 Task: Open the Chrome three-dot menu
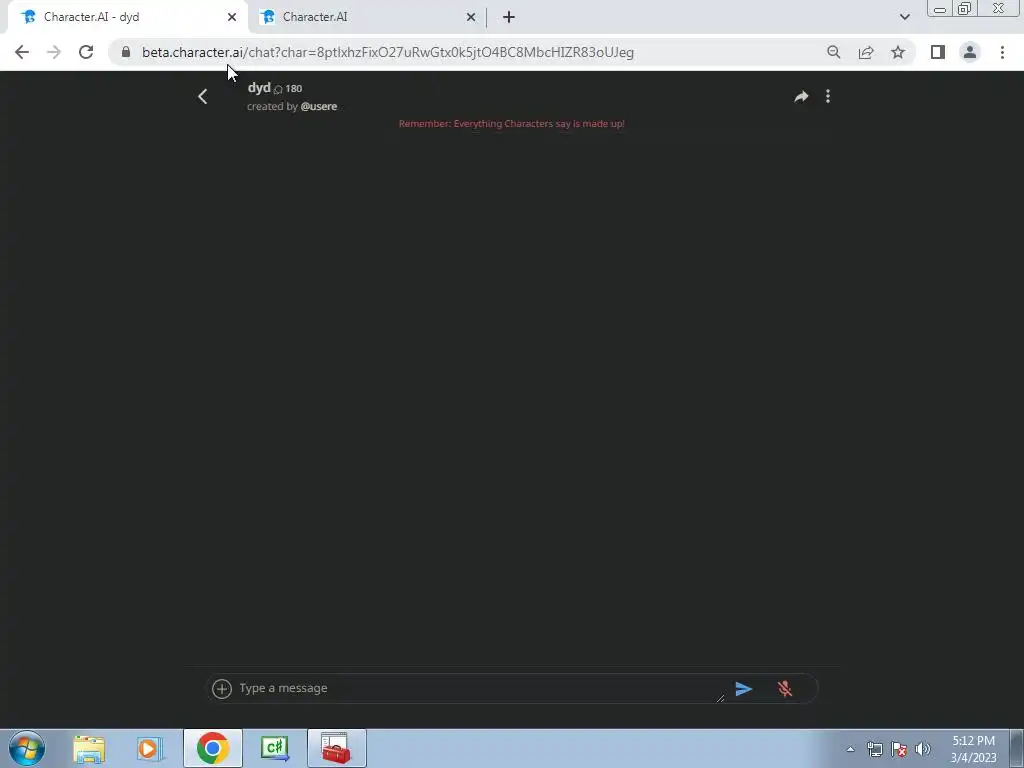pyautogui.click(x=1002, y=52)
